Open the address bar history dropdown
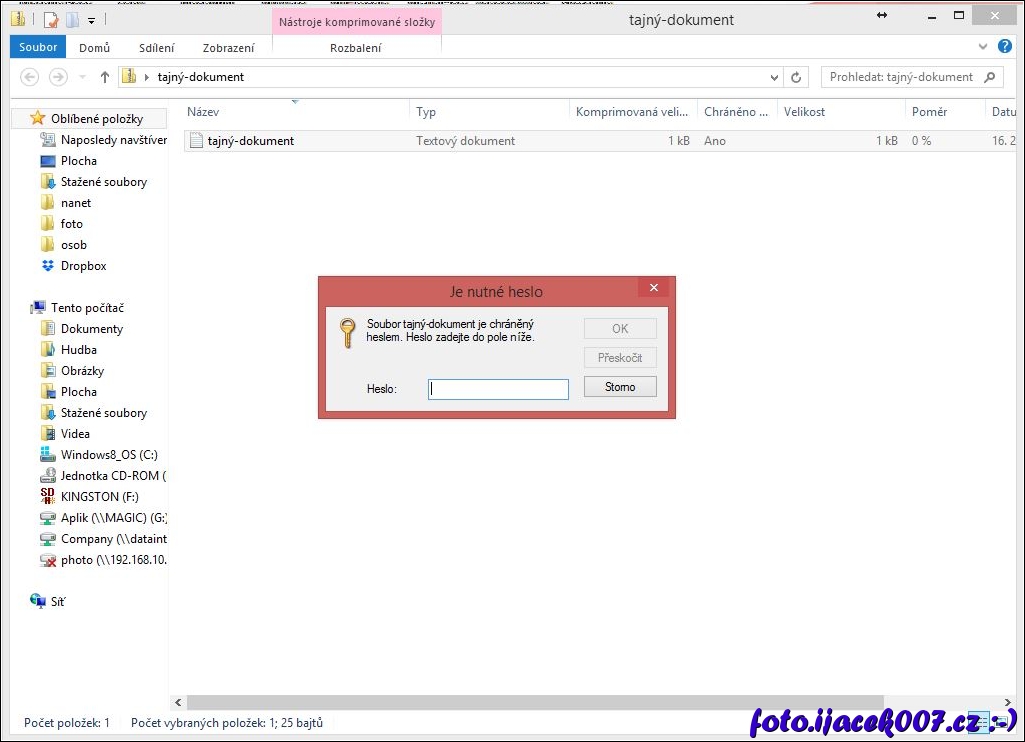This screenshot has width=1025, height=742. click(774, 77)
